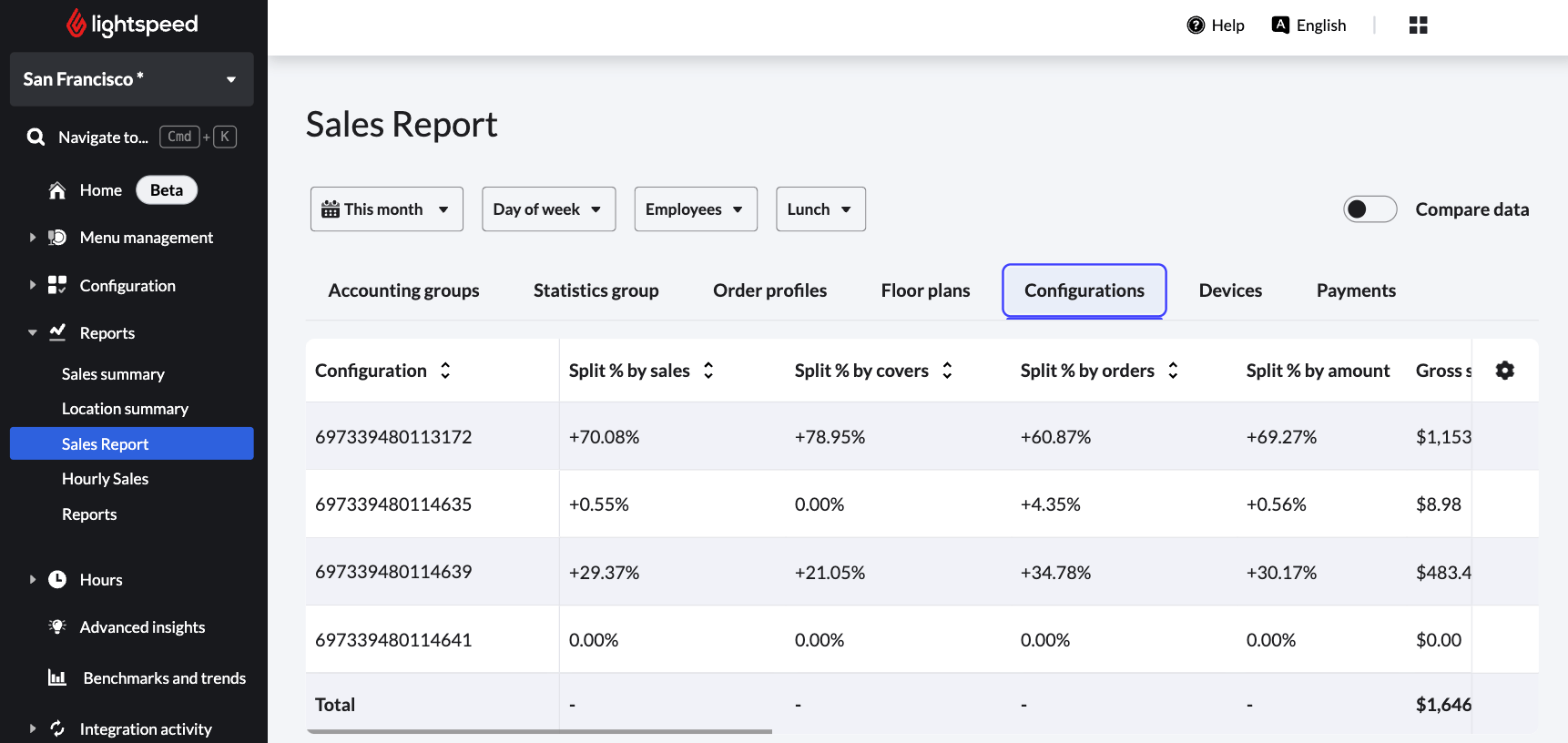The image size is (1568, 743).
Task: Click the search magnifier icon in sidebar
Action: [x=36, y=137]
